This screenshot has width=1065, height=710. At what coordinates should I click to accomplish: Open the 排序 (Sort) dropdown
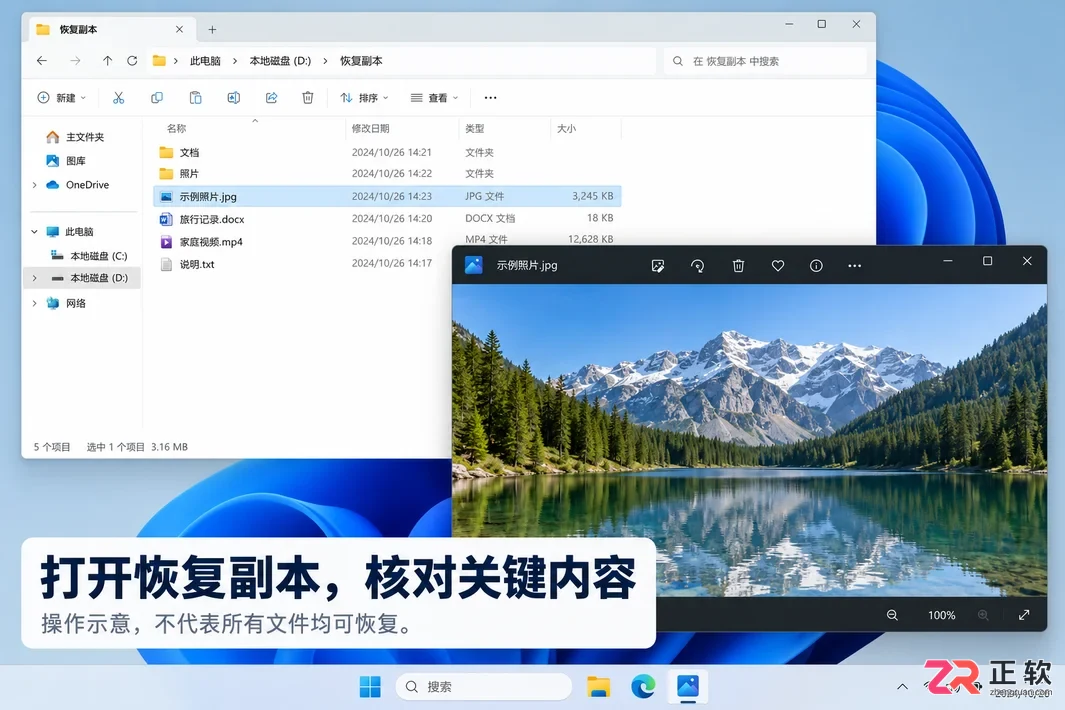365,98
